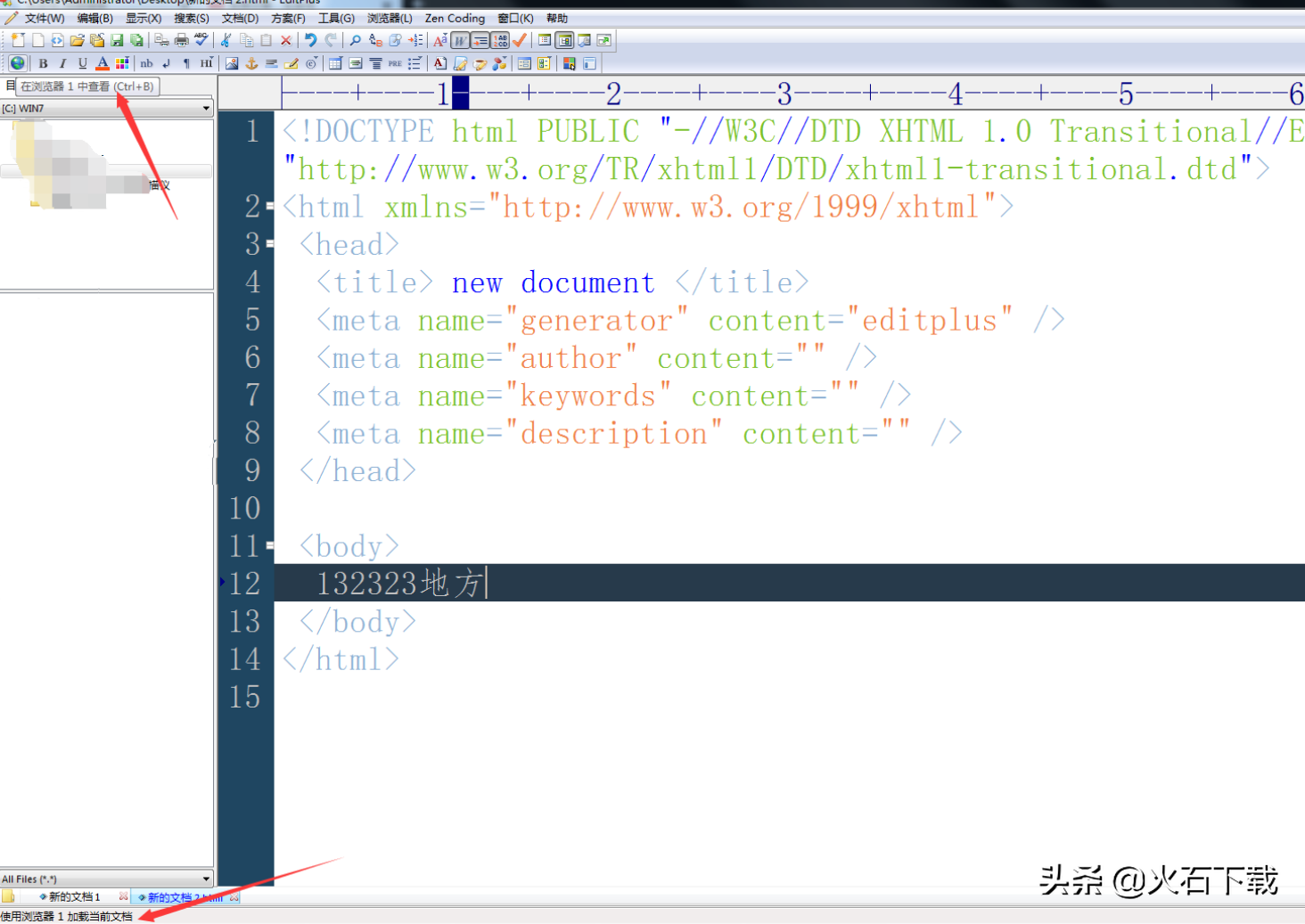
Task: Pick a font color with A icon
Action: click(103, 63)
